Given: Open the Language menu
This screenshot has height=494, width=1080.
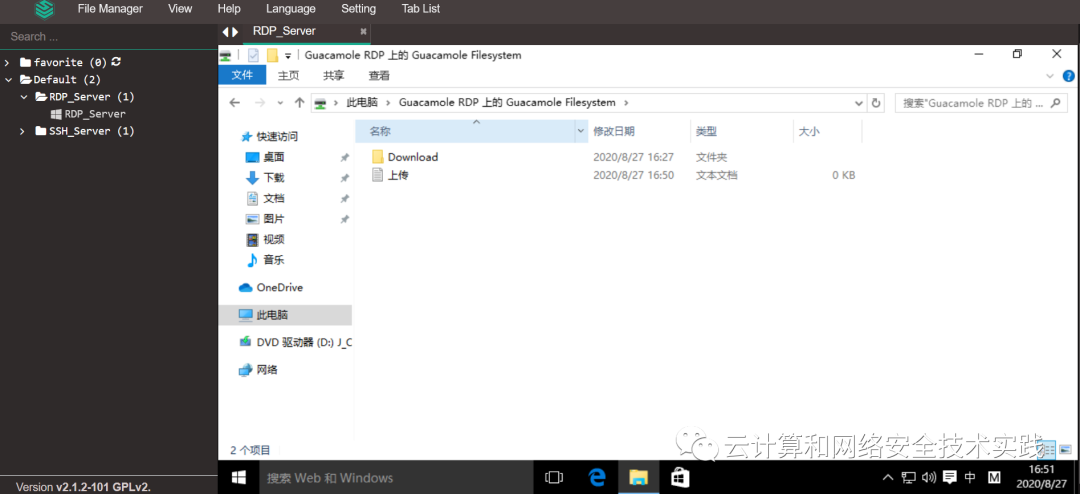Looking at the screenshot, I should [291, 9].
